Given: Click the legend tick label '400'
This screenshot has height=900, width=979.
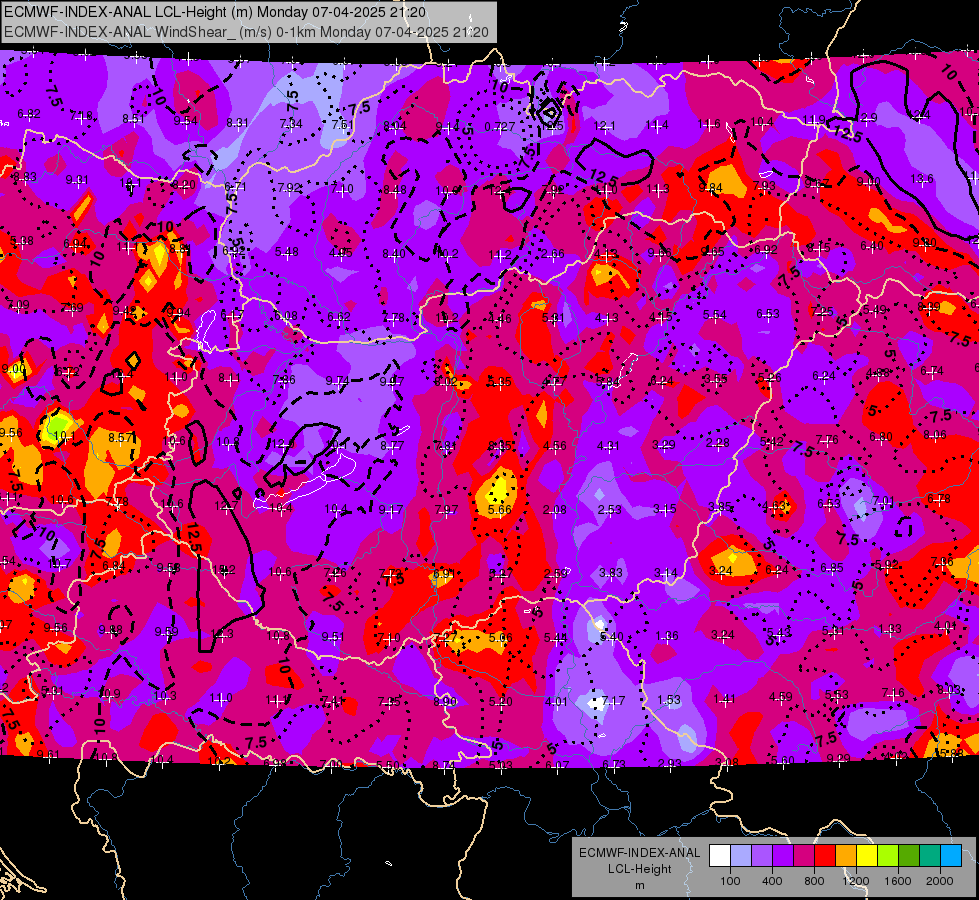Looking at the screenshot, I should pos(772,881).
